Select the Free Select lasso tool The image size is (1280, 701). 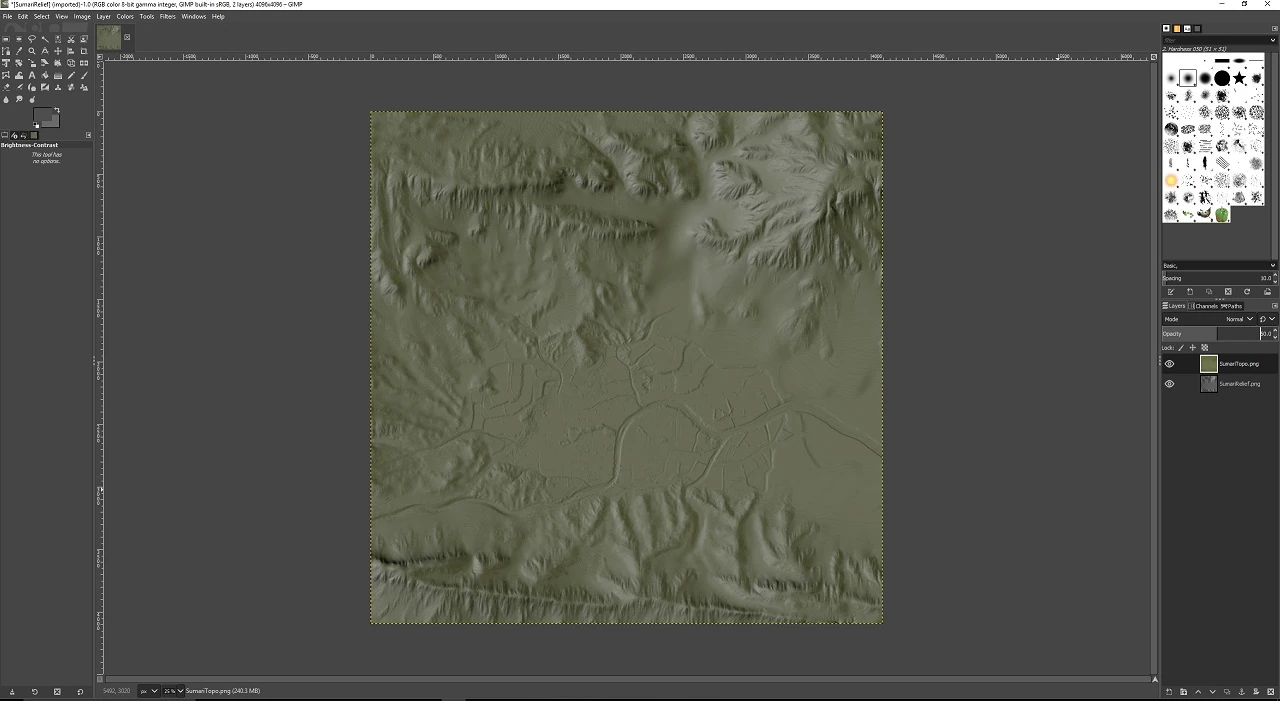tap(32, 39)
